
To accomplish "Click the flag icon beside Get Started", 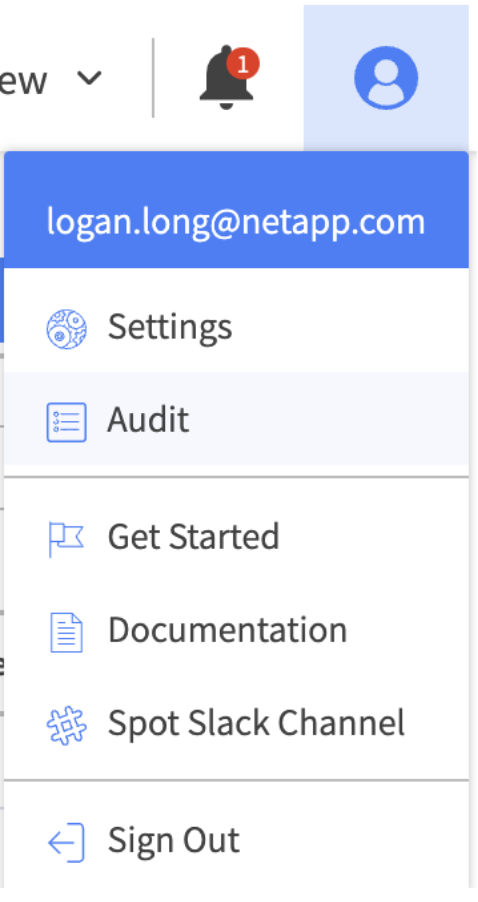I will [66, 539].
